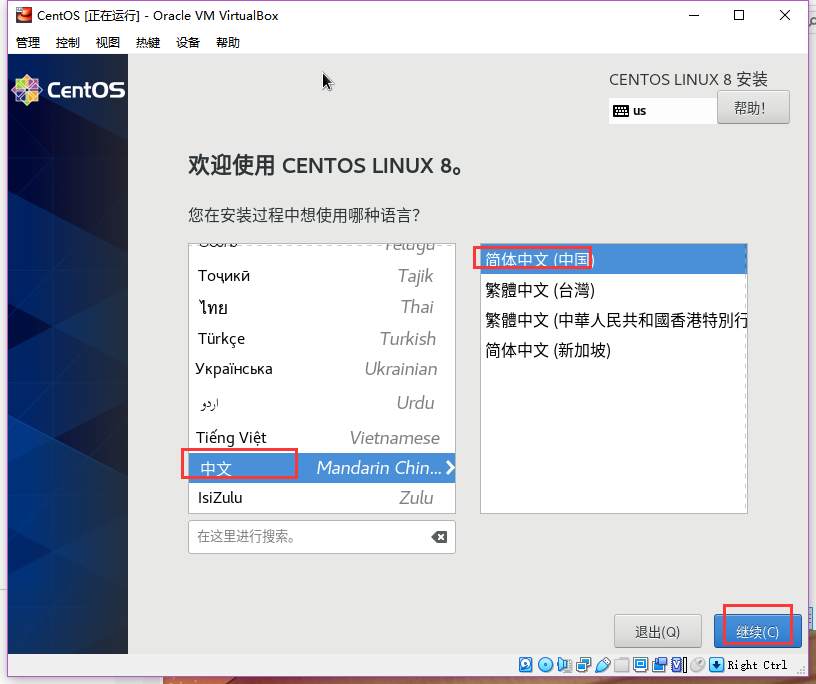Select 中文 Mandarin Chinese language
The width and height of the screenshot is (816, 684).
coord(322,467)
